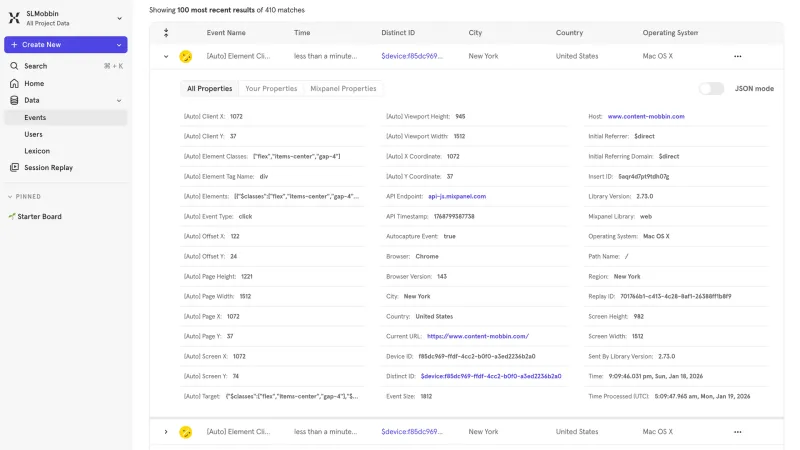800x450 pixels.
Task: Open the second event's three-dot menu
Action: click(x=738, y=432)
